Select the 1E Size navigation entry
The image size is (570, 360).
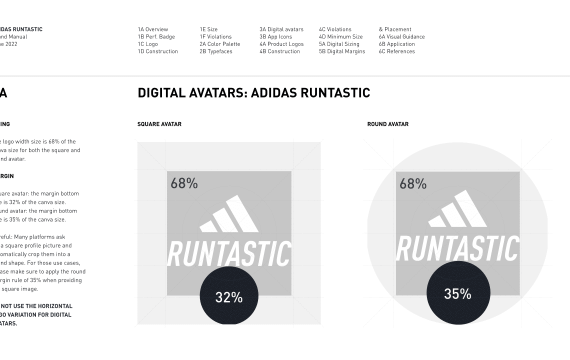(208, 29)
